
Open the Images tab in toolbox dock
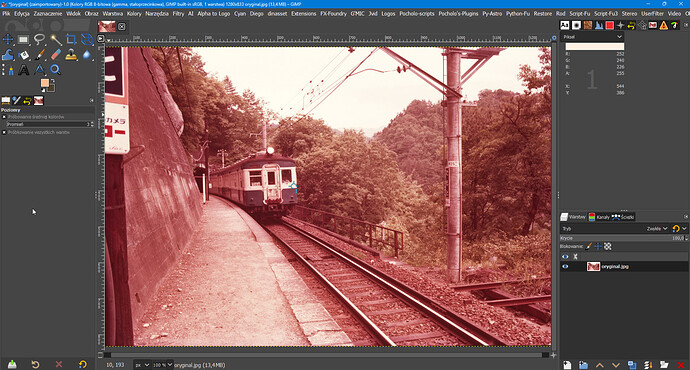click(39, 101)
